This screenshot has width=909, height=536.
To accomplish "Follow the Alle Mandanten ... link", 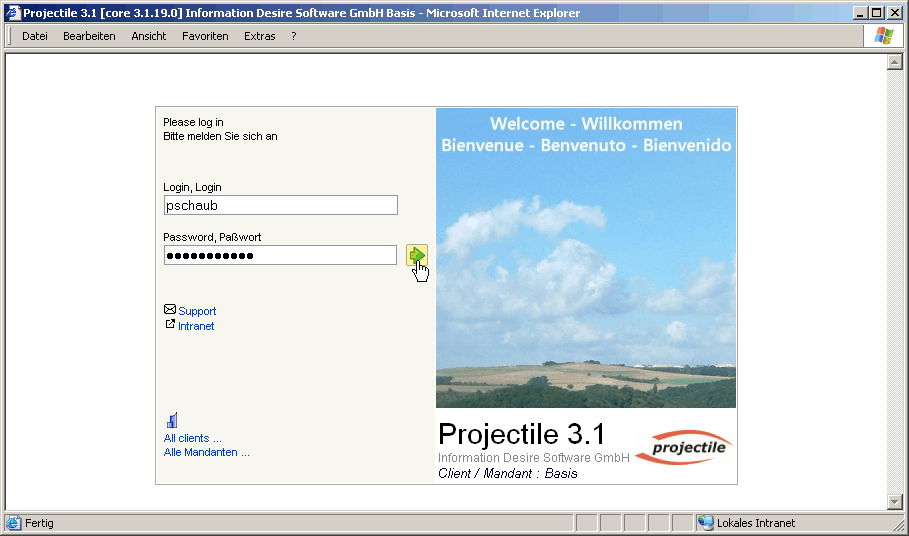I will point(206,452).
